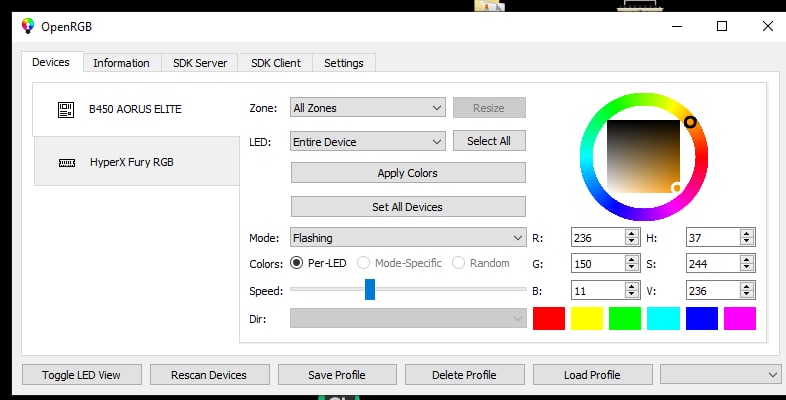Click the Rescan Devices button
786x400 pixels.
[x=210, y=374]
